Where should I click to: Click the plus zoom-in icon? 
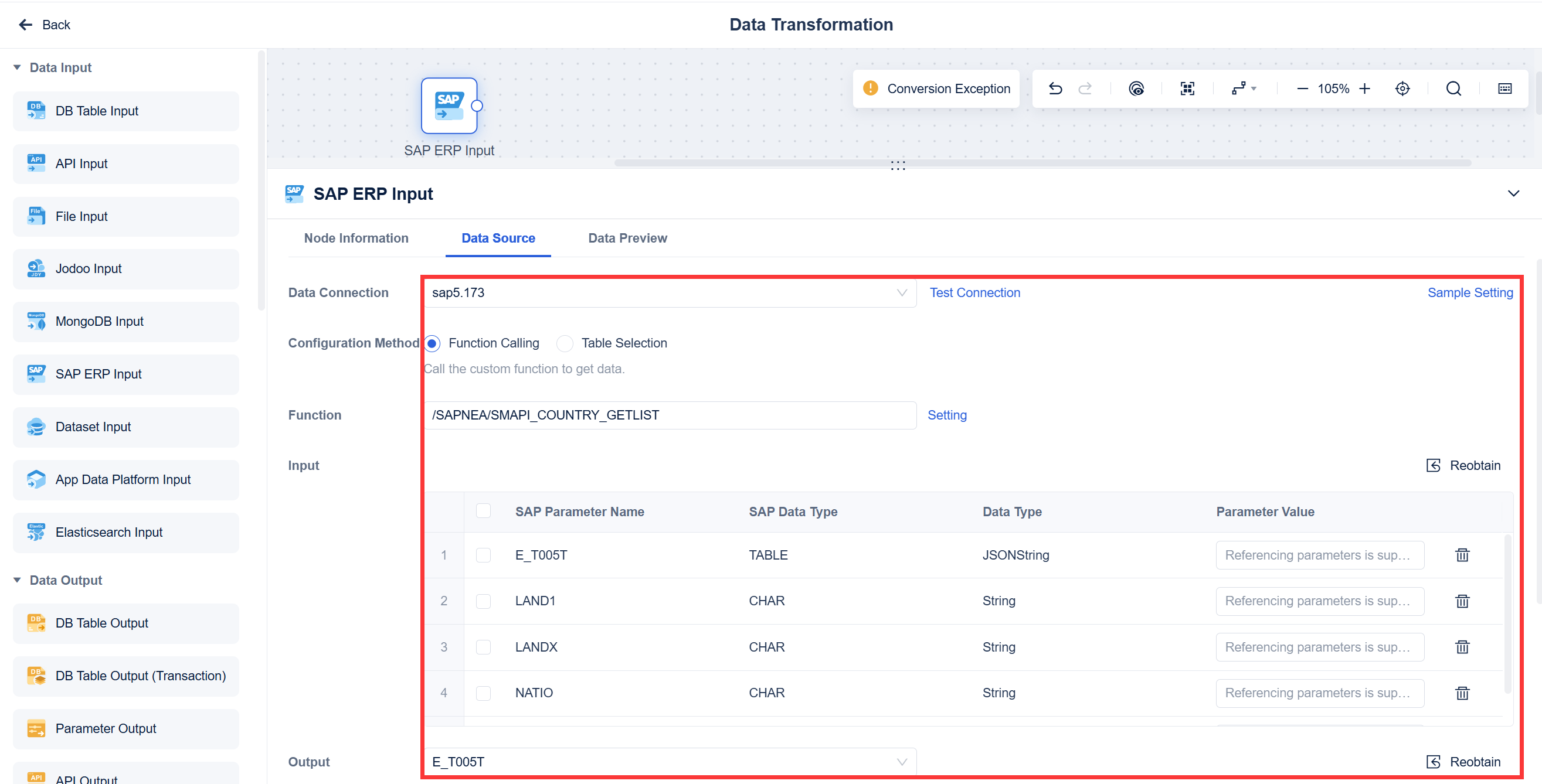[x=1364, y=88]
